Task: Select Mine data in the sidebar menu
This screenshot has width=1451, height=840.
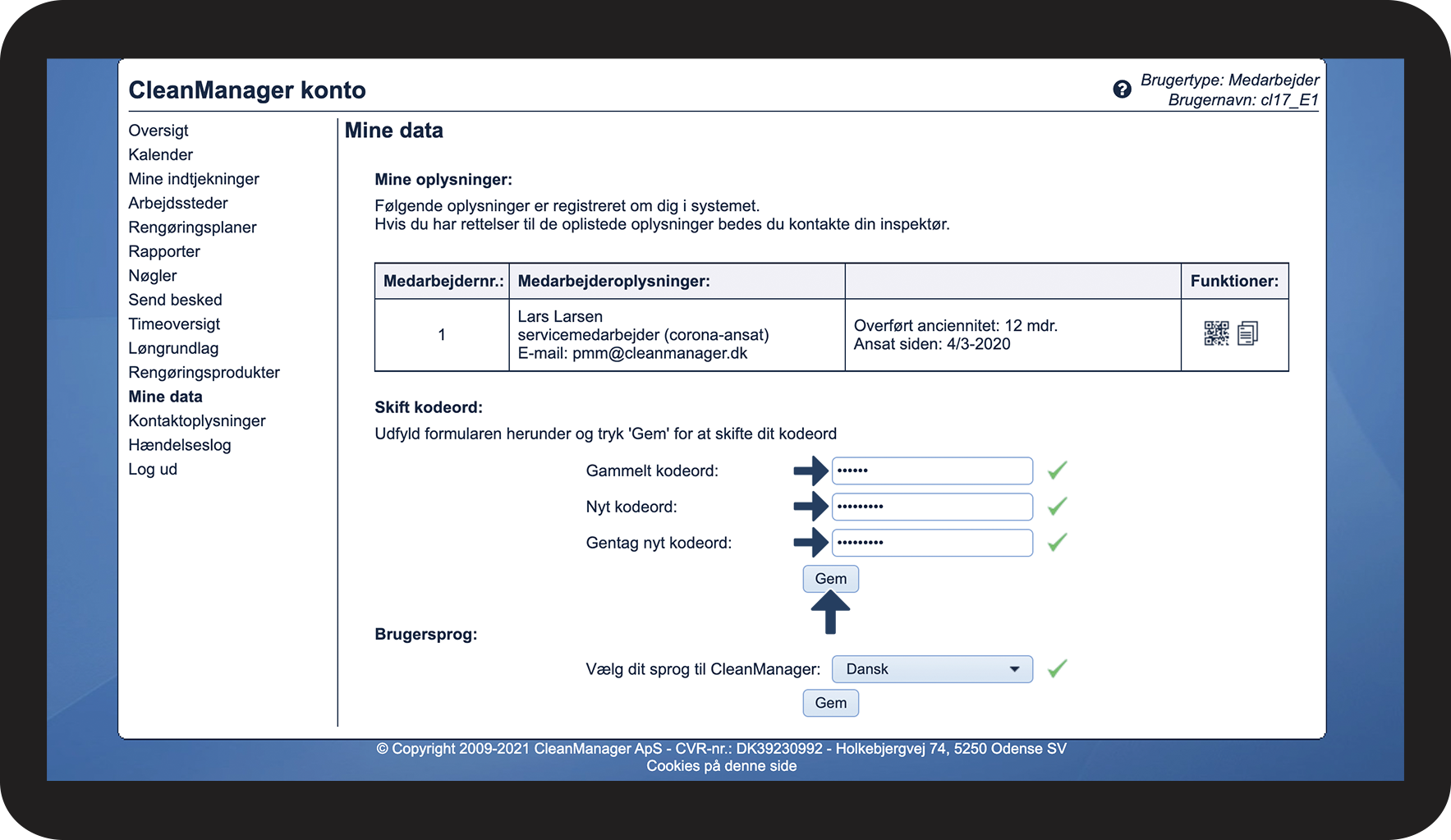Action: [165, 397]
